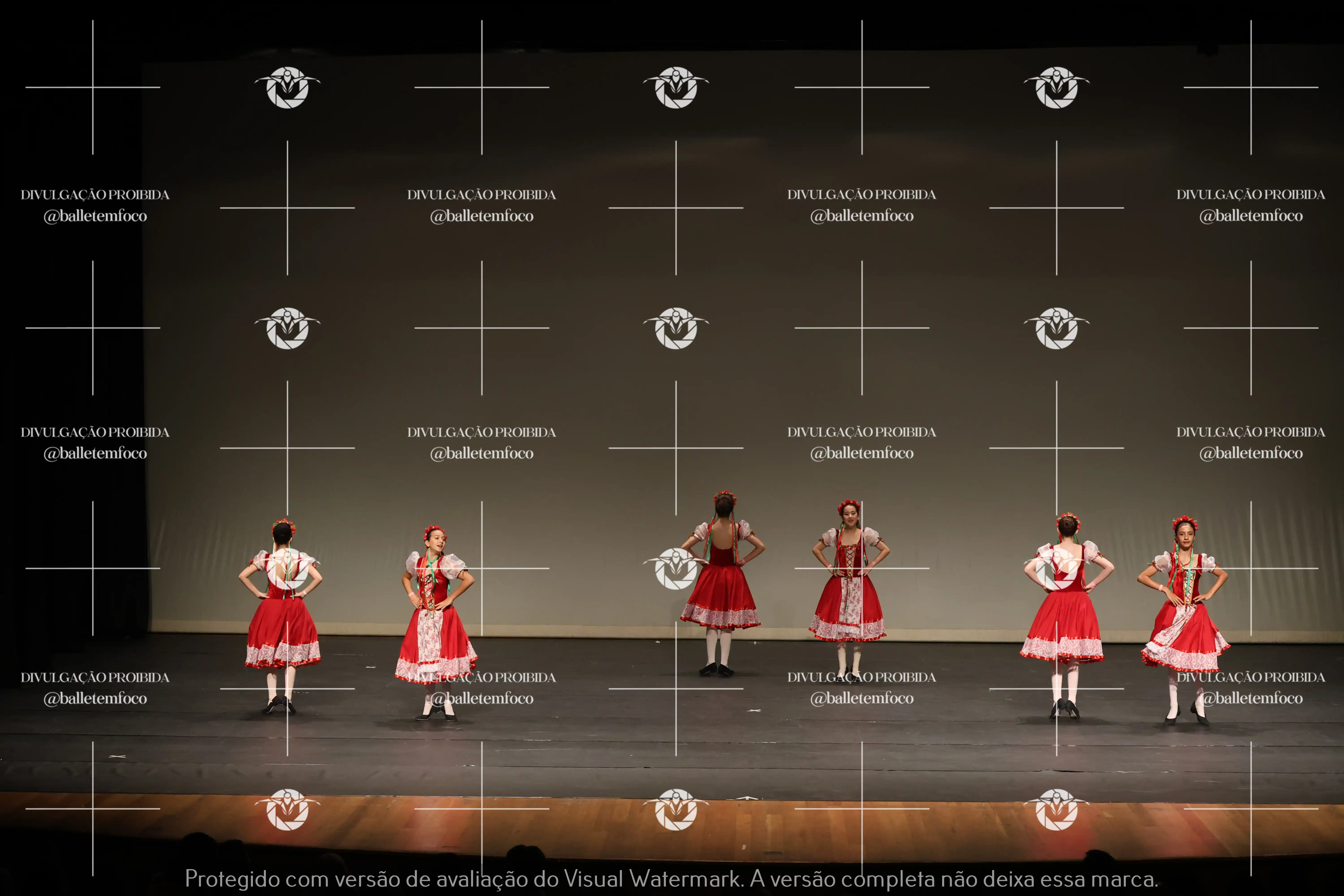Click the camera-aperture watermark logo top left

click(x=287, y=87)
